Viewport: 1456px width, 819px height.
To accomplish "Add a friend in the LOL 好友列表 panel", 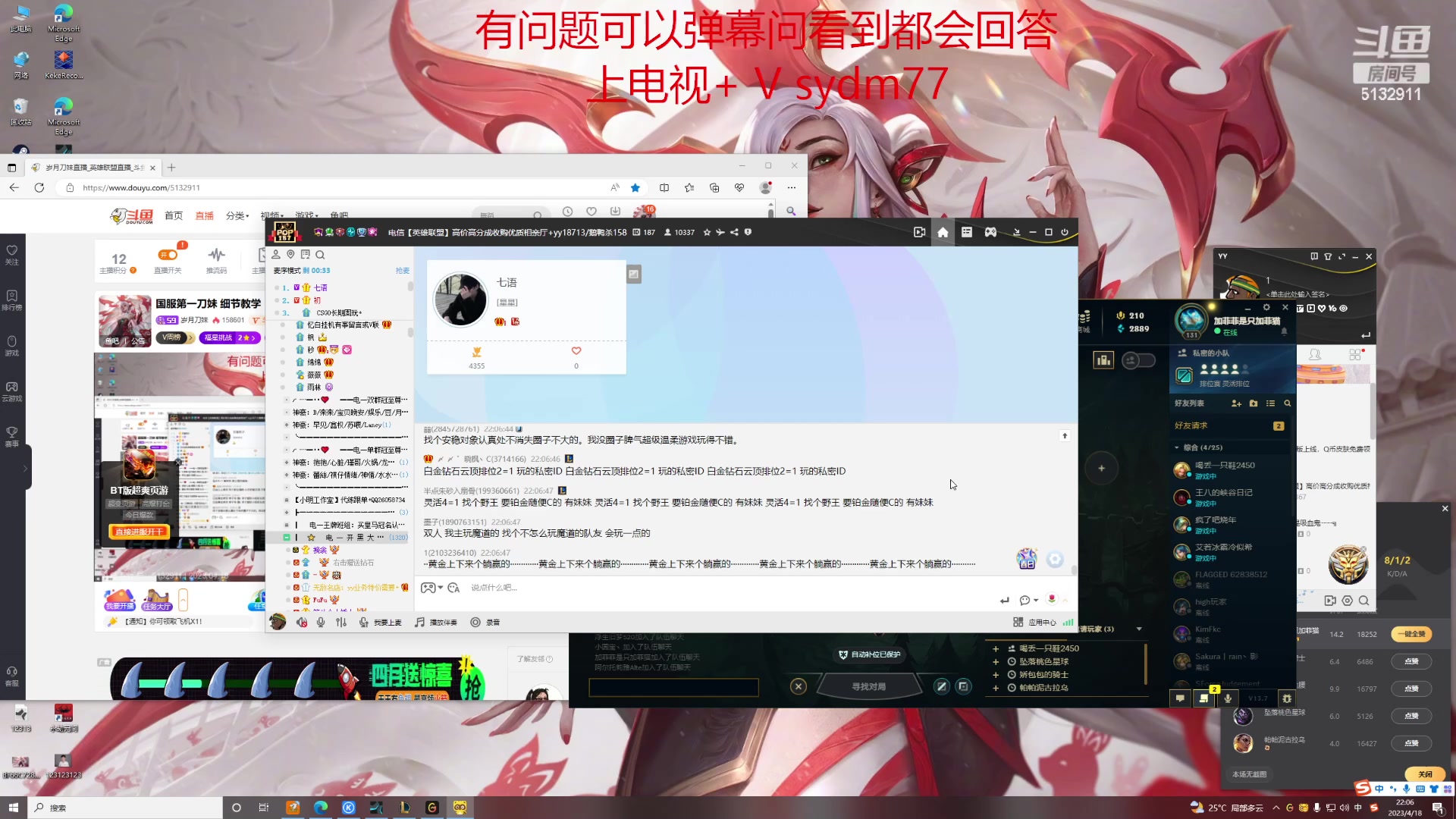I will coord(1236,403).
